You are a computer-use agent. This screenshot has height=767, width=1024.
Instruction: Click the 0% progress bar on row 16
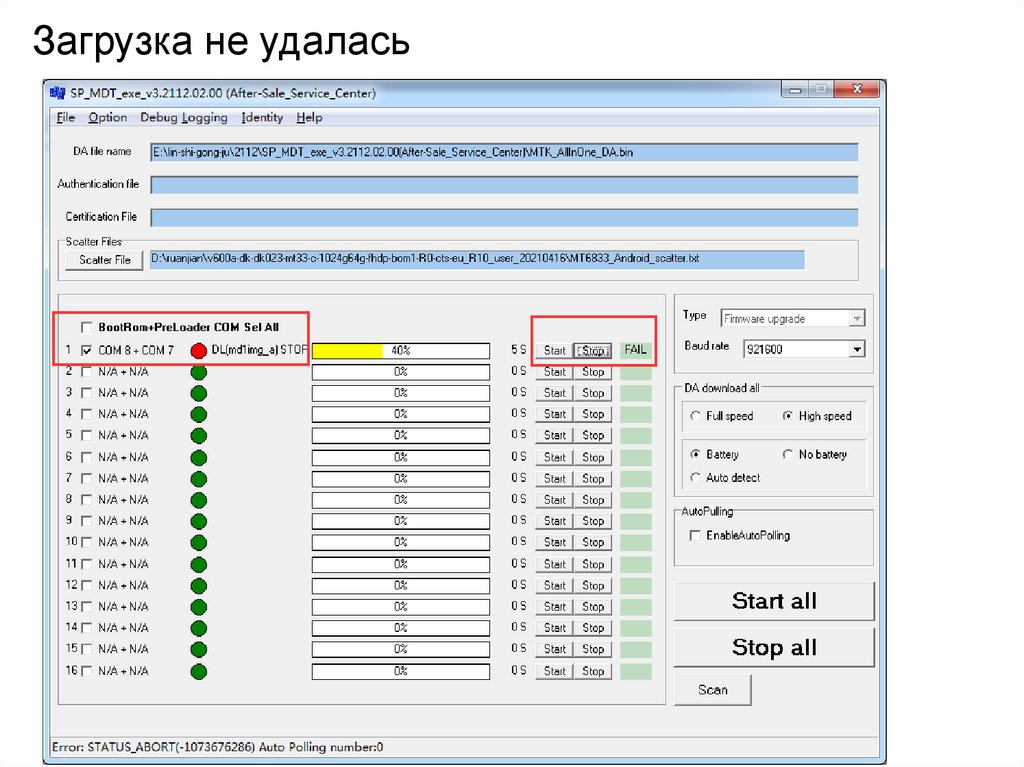click(401, 672)
